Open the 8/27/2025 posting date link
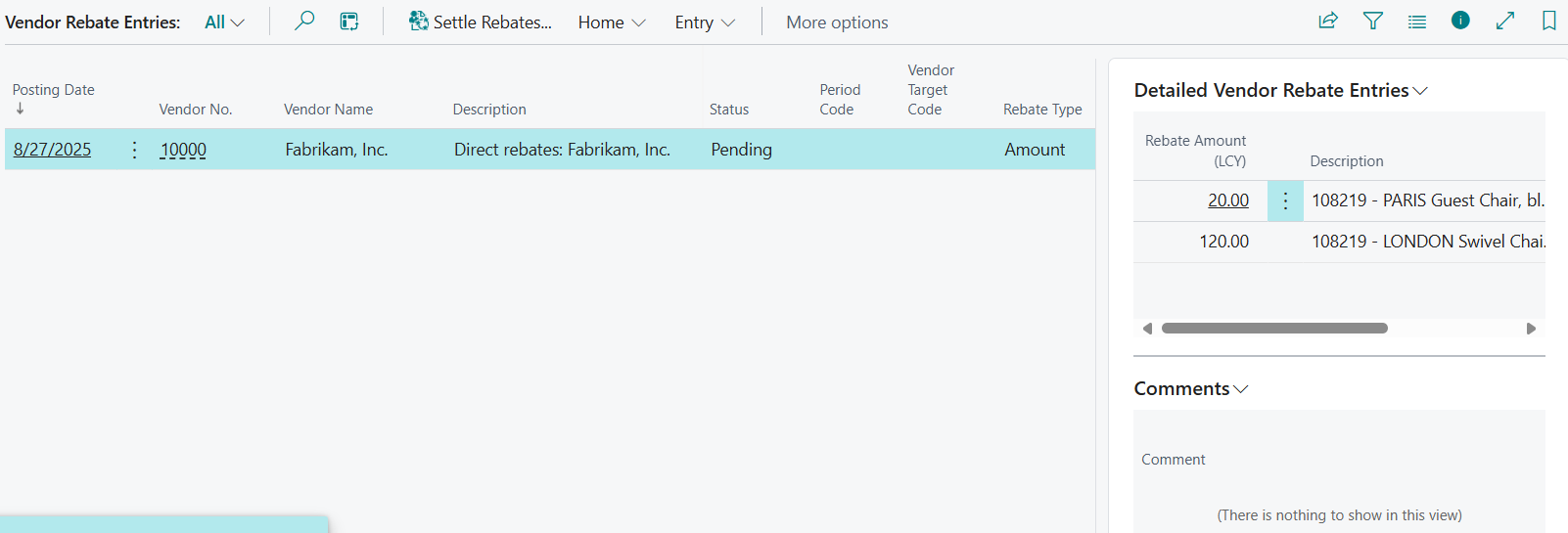Screen dimensions: 1568x533 point(52,150)
